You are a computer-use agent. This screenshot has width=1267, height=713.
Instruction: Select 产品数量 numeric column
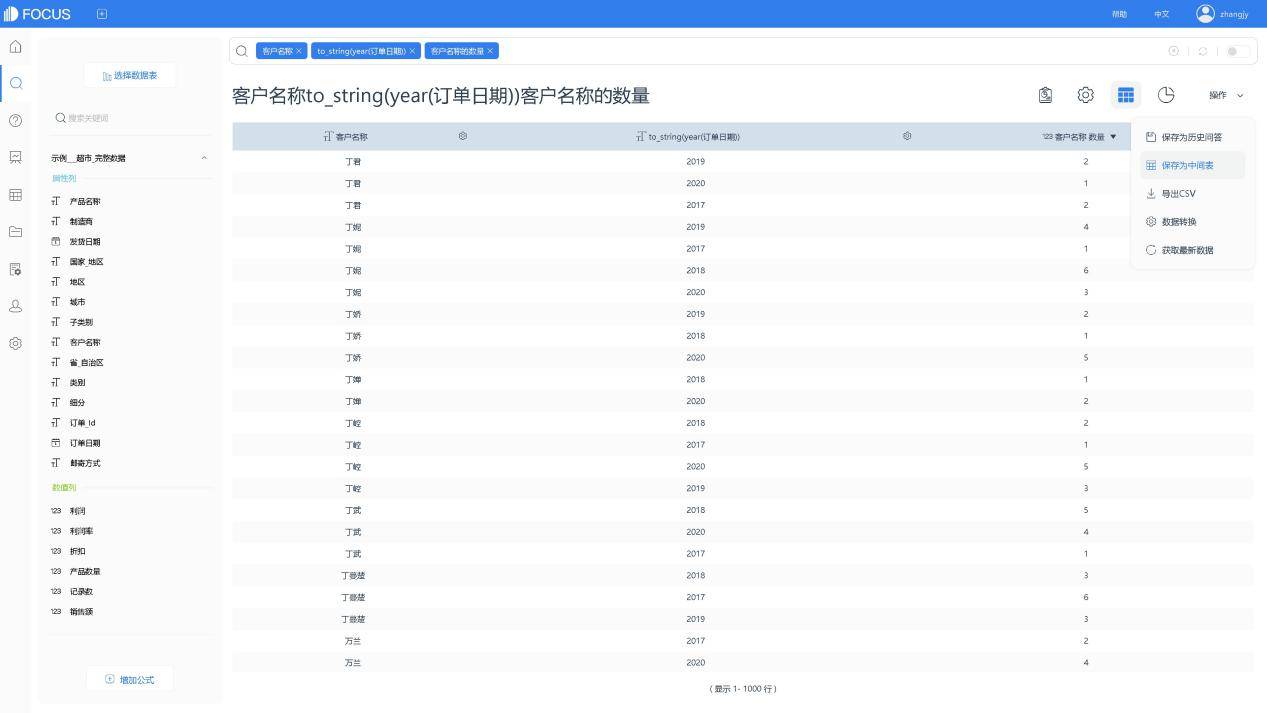(x=85, y=571)
